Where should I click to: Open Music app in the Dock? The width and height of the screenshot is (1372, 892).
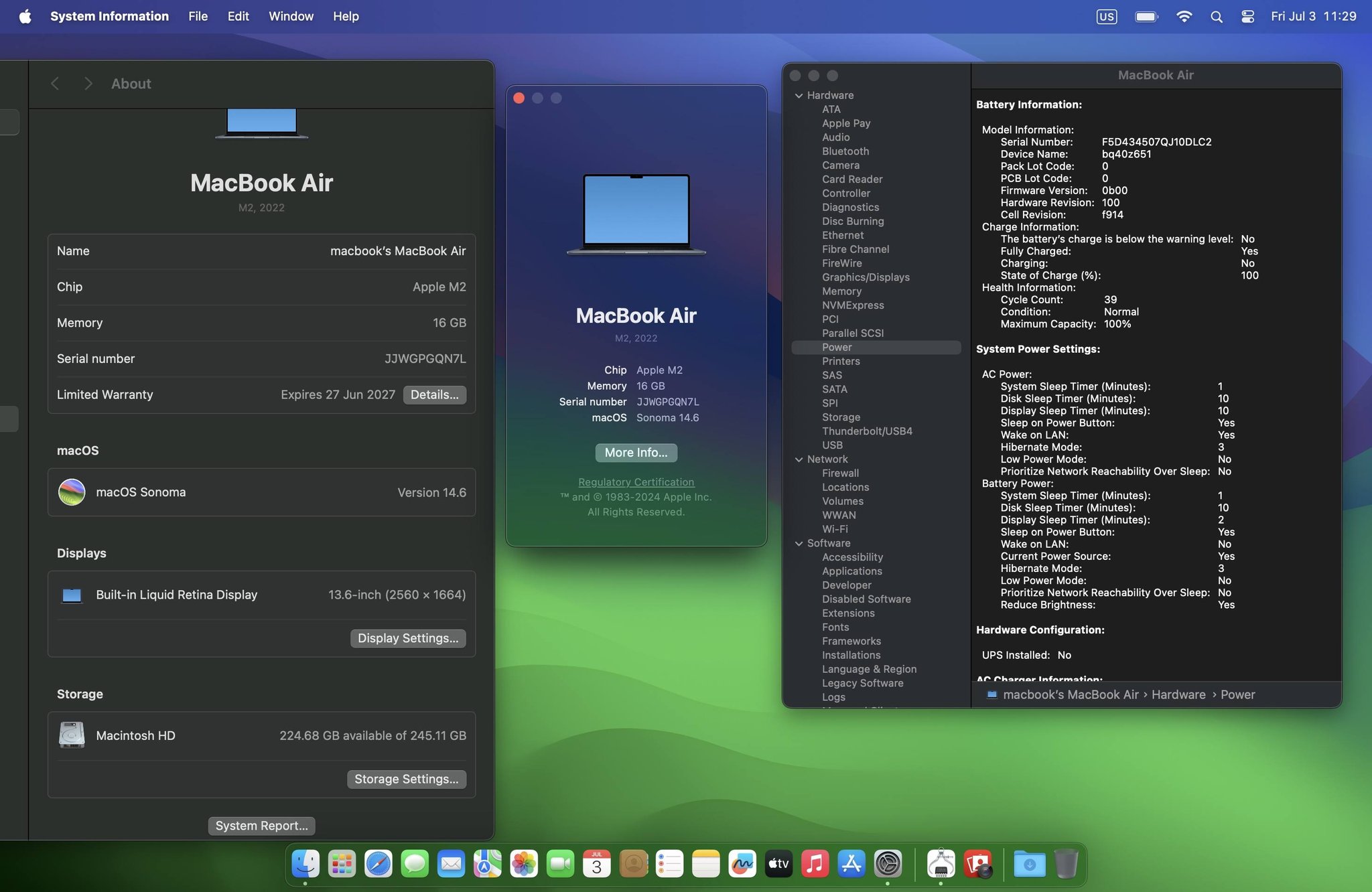pos(815,864)
